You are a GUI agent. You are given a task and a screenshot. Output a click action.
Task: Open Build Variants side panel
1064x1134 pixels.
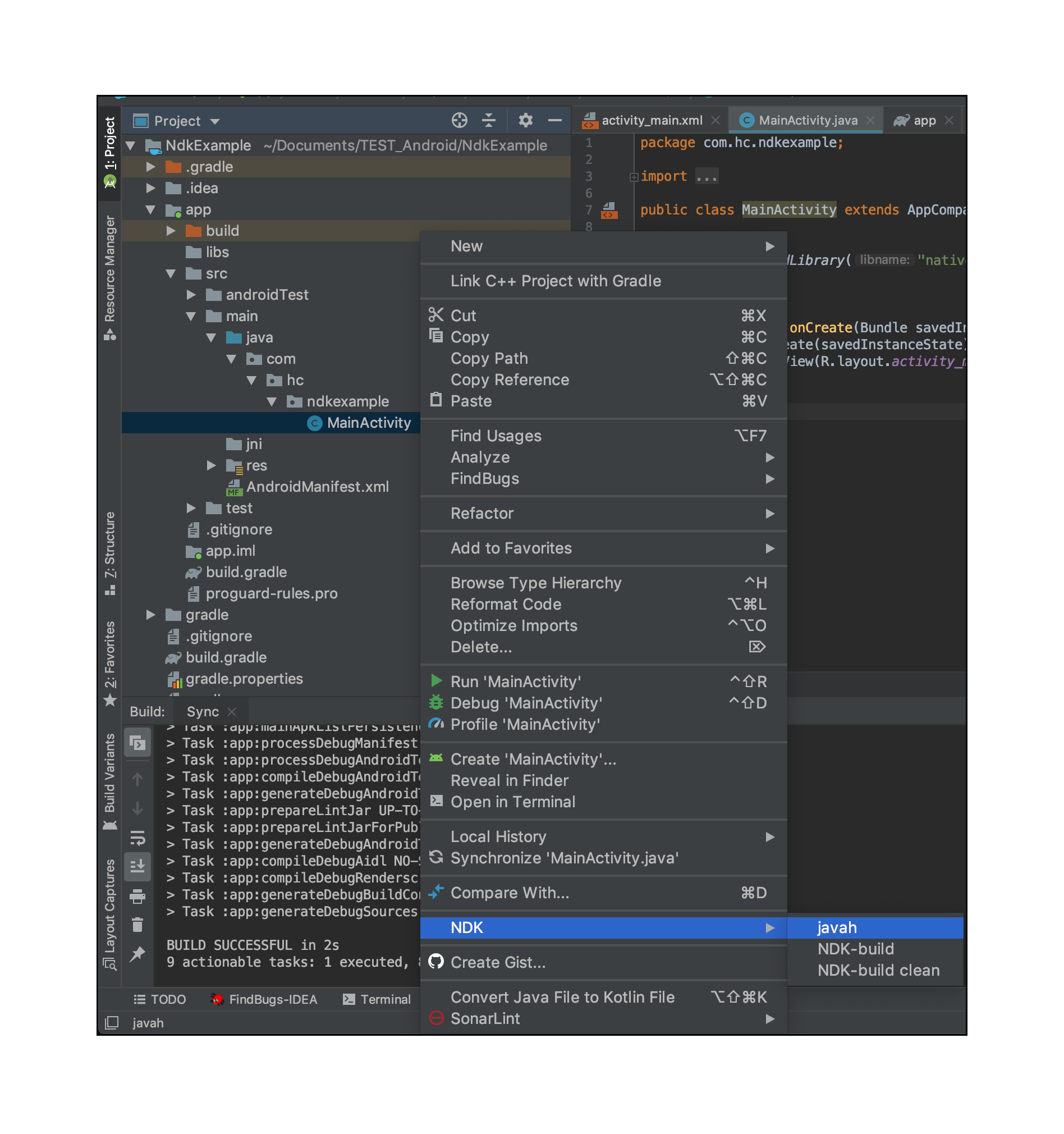[x=109, y=782]
